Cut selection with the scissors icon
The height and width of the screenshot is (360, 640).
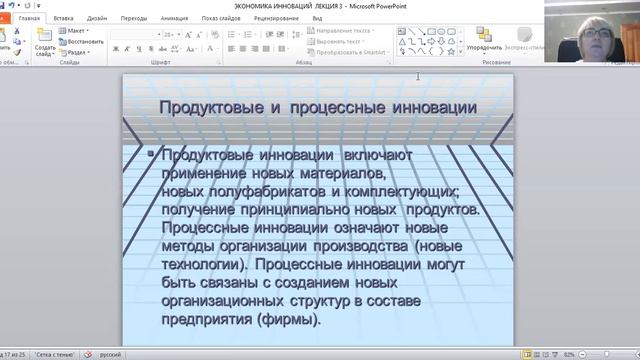(17, 31)
